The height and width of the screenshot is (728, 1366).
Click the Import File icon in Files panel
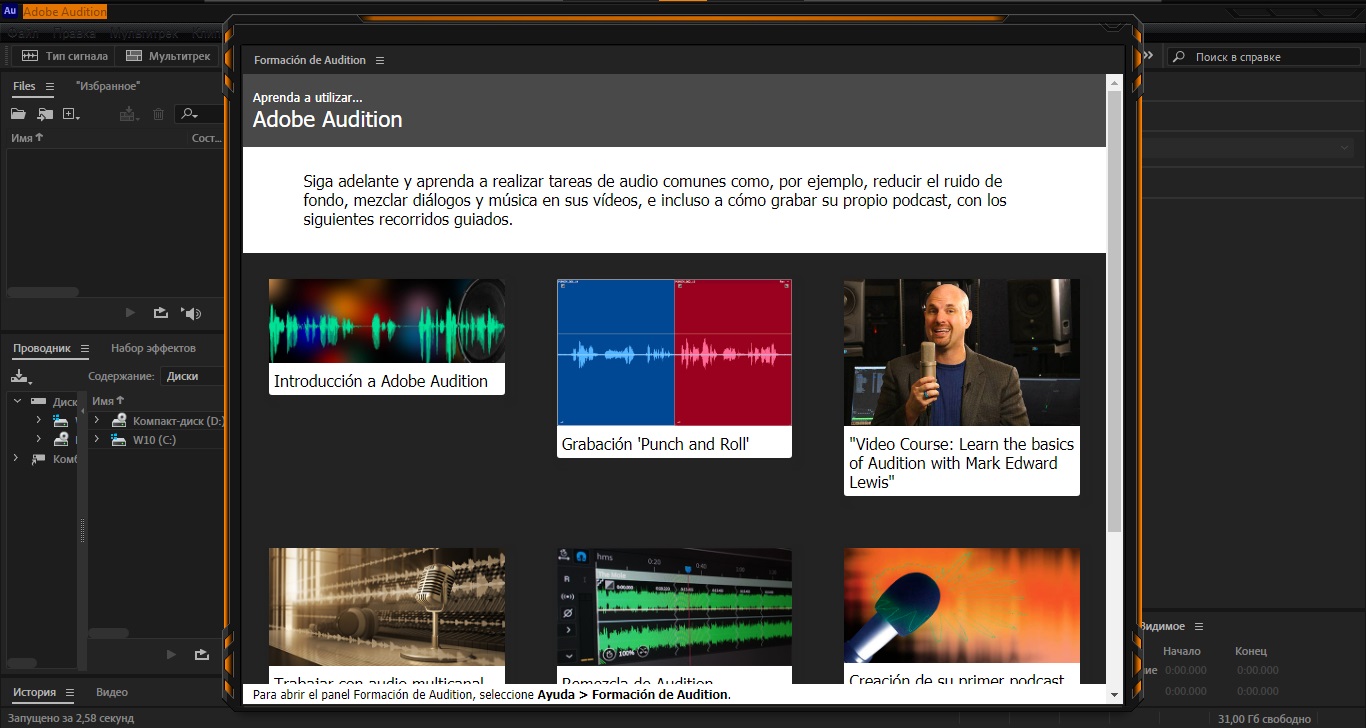point(45,115)
